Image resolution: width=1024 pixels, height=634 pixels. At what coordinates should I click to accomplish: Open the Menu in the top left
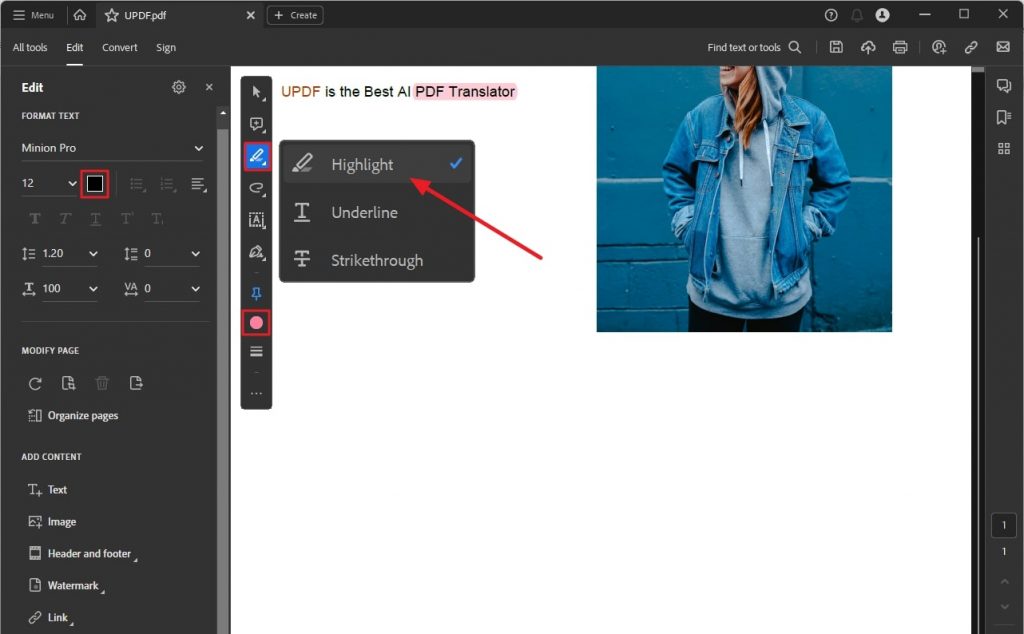(x=33, y=14)
